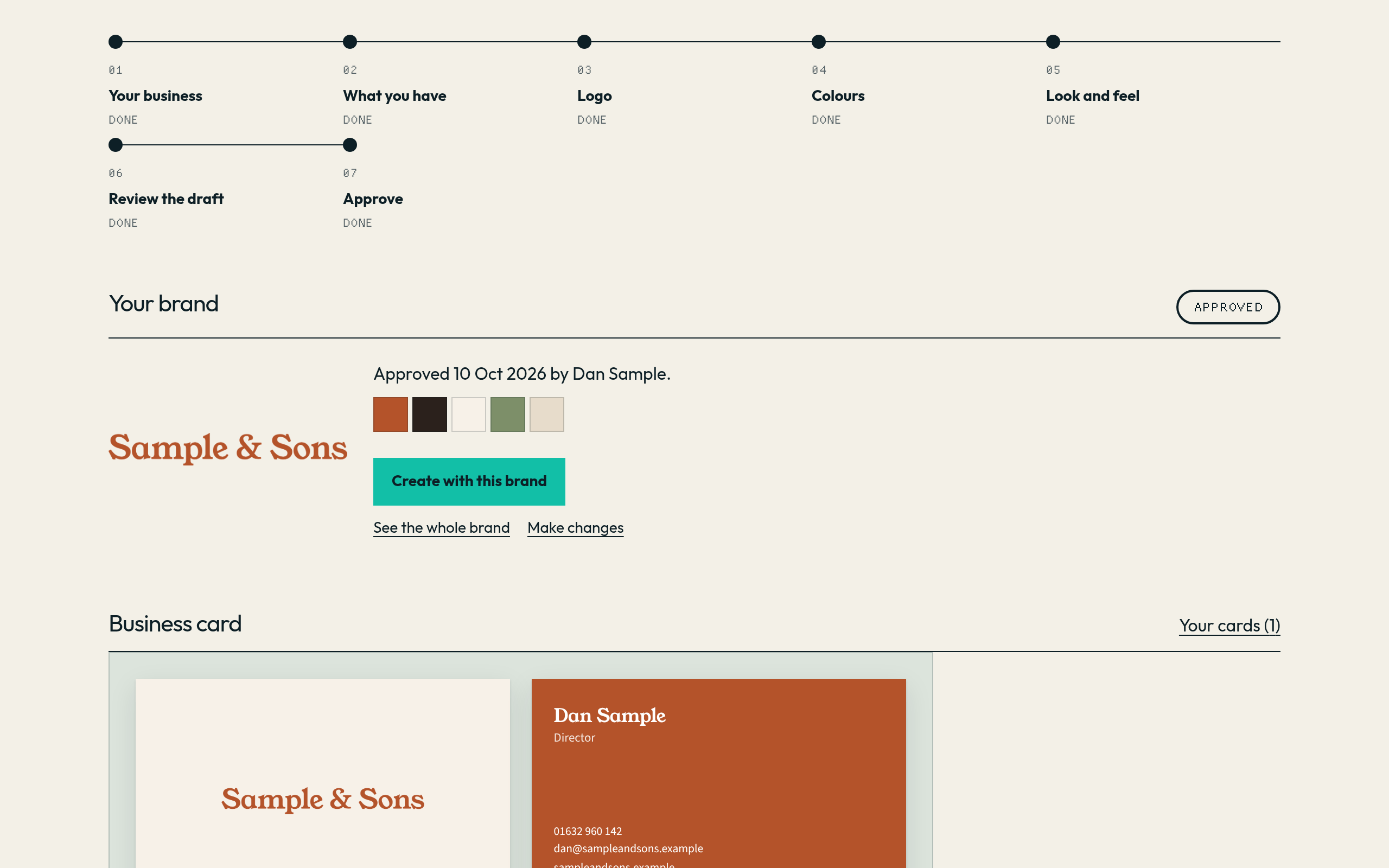The image size is (1389, 868).
Task: Select the cream white colour swatch
Action: point(468,414)
